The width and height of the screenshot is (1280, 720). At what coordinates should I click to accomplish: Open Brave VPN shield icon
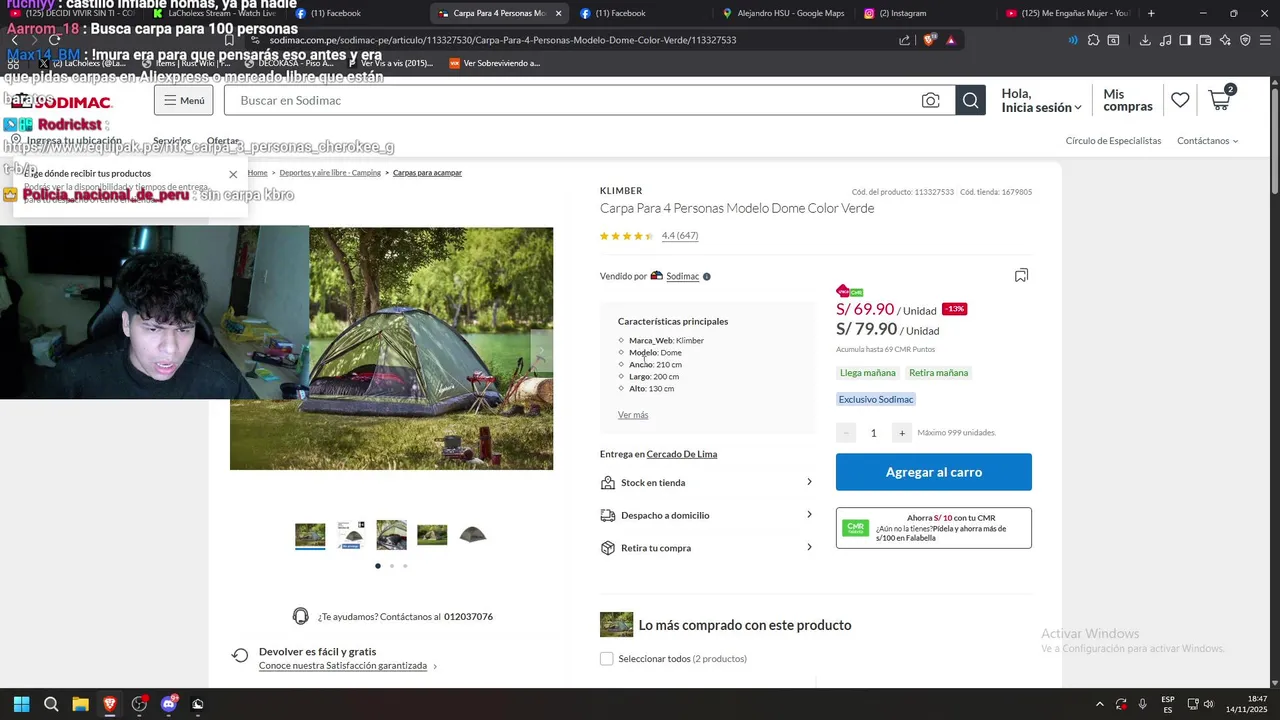1245,40
